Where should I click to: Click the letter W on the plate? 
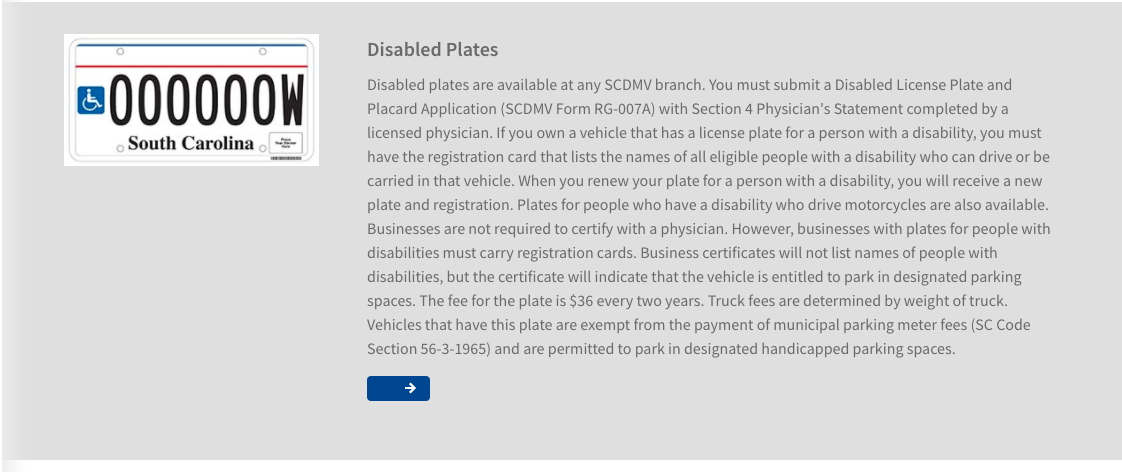click(x=289, y=100)
